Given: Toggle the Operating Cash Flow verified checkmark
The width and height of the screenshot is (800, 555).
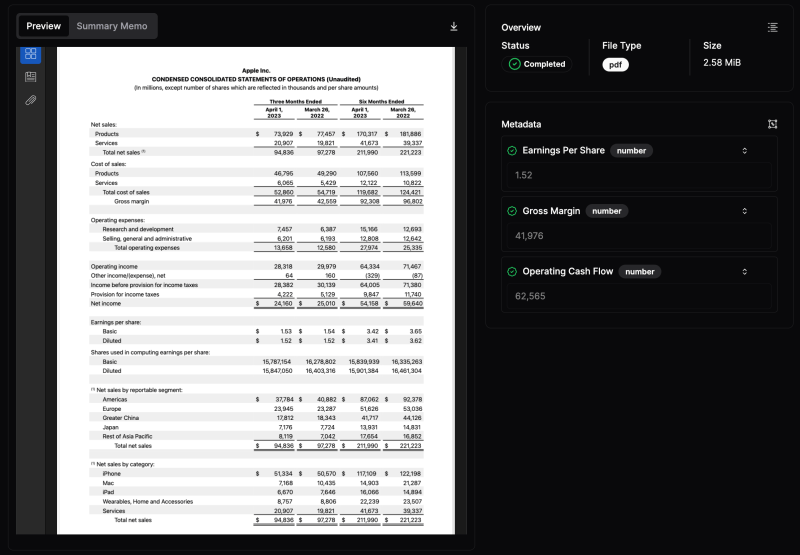Looking at the screenshot, I should coord(512,271).
